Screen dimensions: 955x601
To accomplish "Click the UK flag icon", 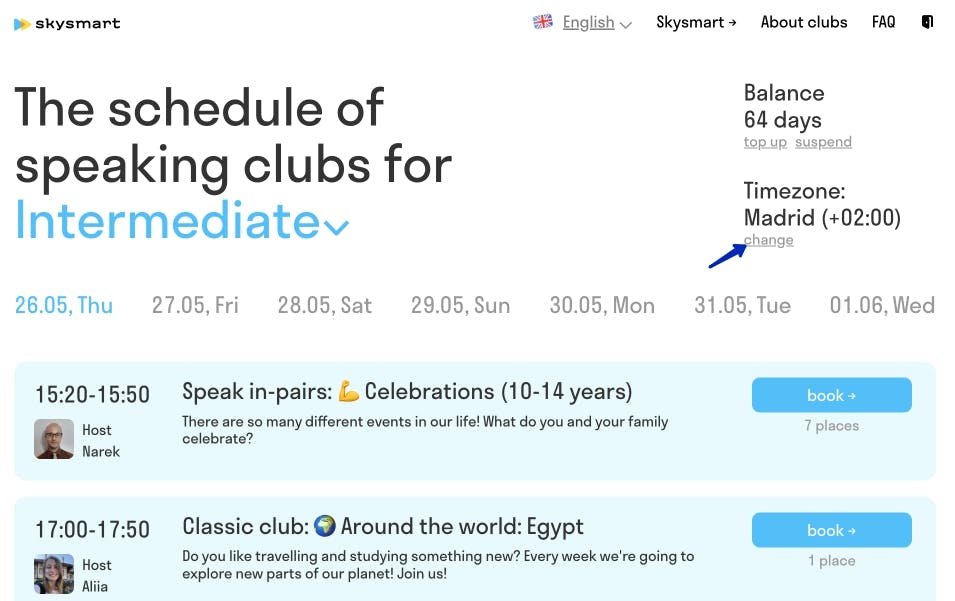I will [543, 22].
